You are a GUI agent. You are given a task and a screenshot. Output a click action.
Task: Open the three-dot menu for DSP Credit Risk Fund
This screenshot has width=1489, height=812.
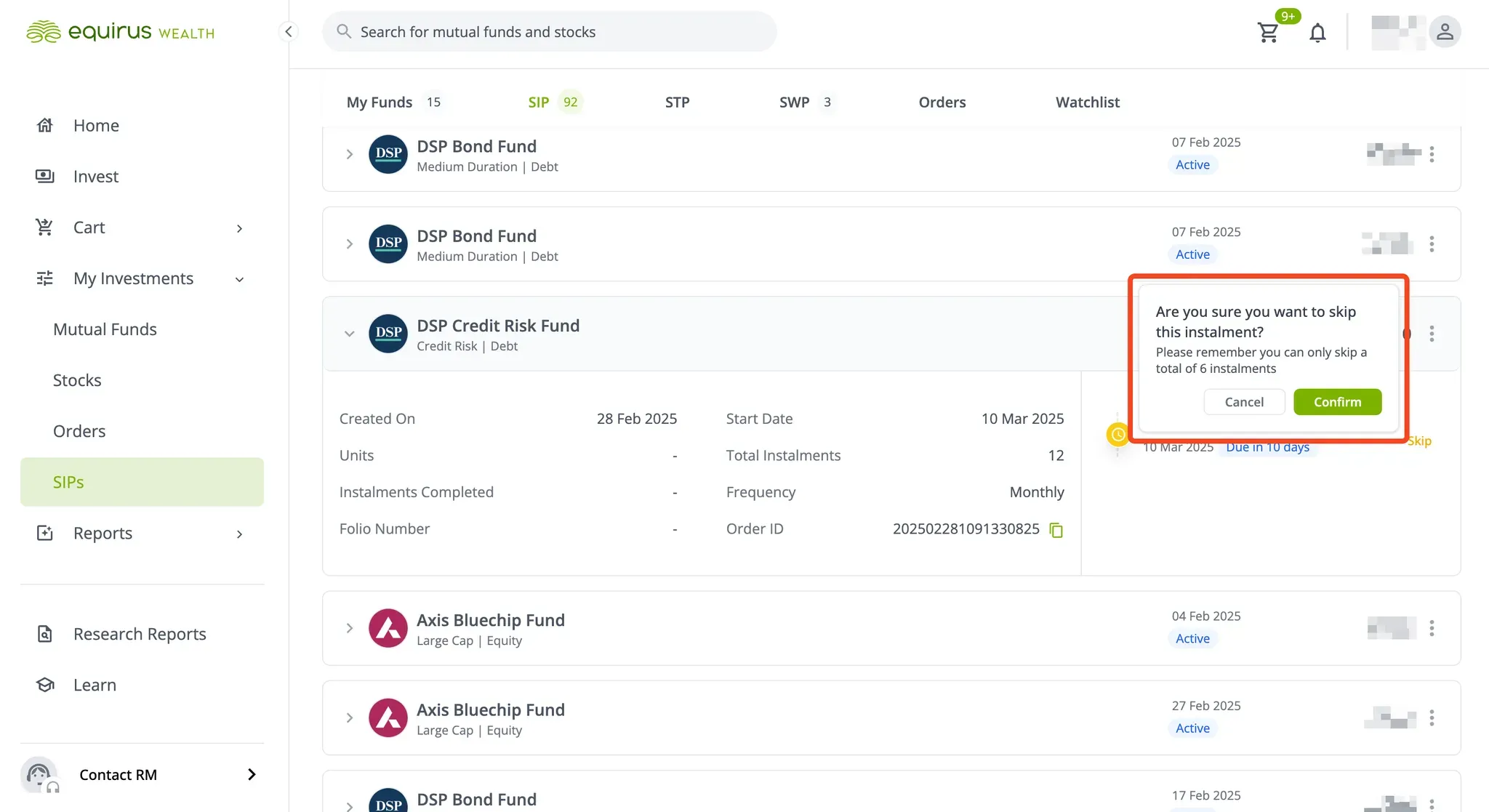[1432, 334]
